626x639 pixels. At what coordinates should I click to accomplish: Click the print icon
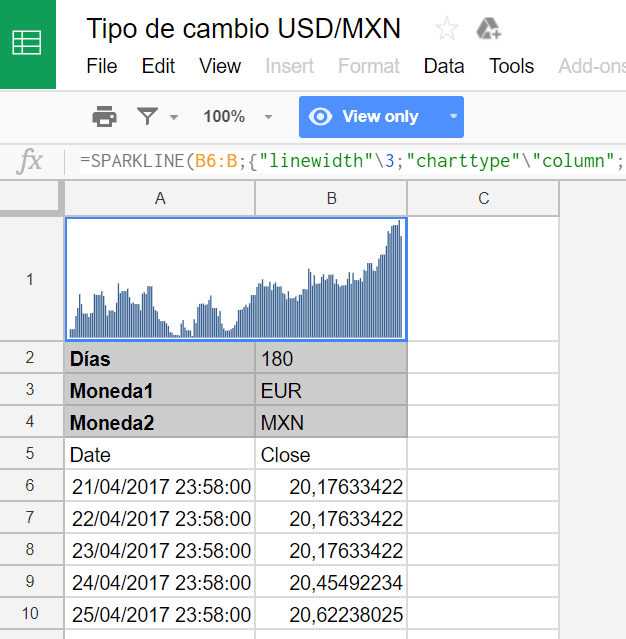[104, 117]
